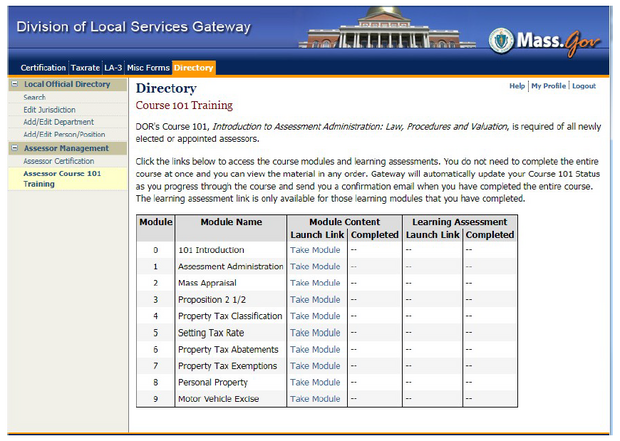Select the Directory tab
Viewport: 620px width, 441px height.
coord(193,68)
